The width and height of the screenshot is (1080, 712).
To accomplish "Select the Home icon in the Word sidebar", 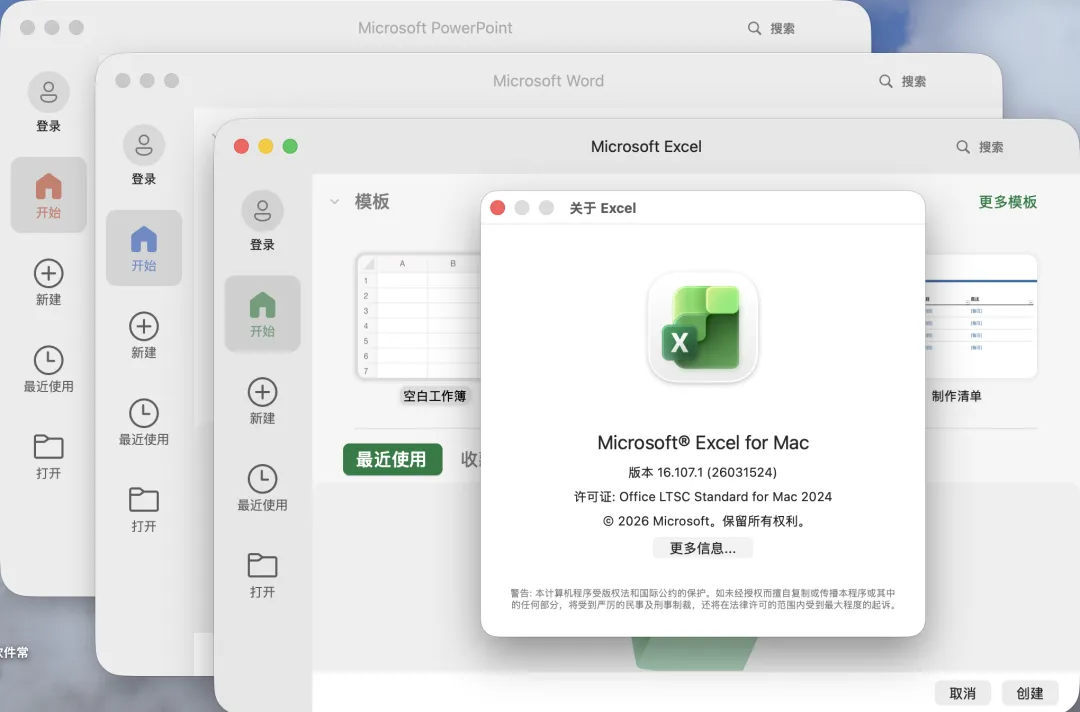I will click(x=143, y=239).
